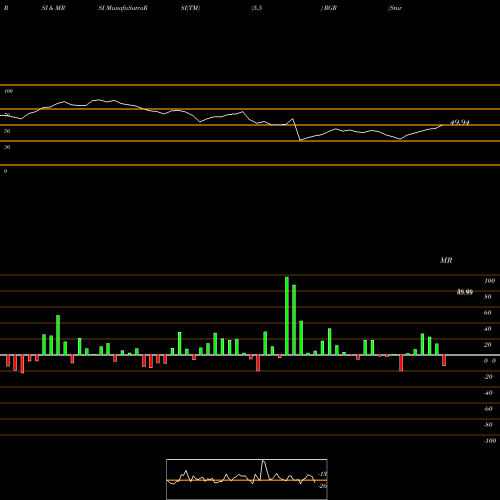Open the small overview chart thumbnail
The height and width of the screenshot is (500, 500).
pos(247,479)
